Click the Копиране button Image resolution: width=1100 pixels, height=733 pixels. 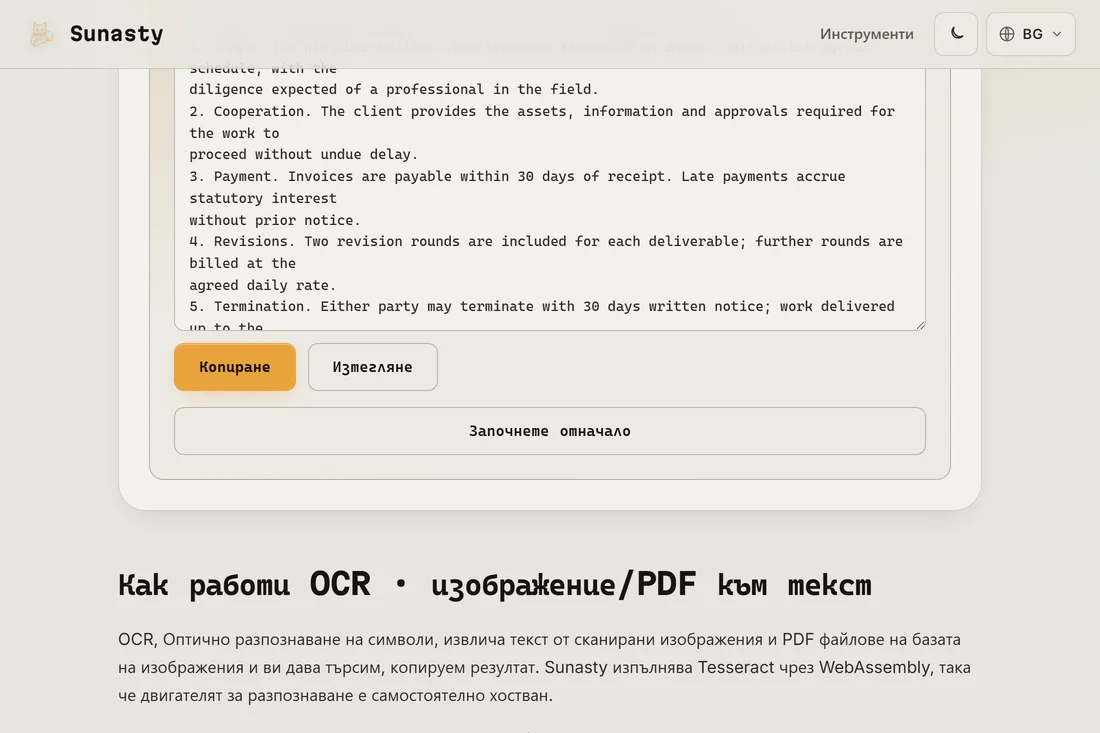(234, 367)
